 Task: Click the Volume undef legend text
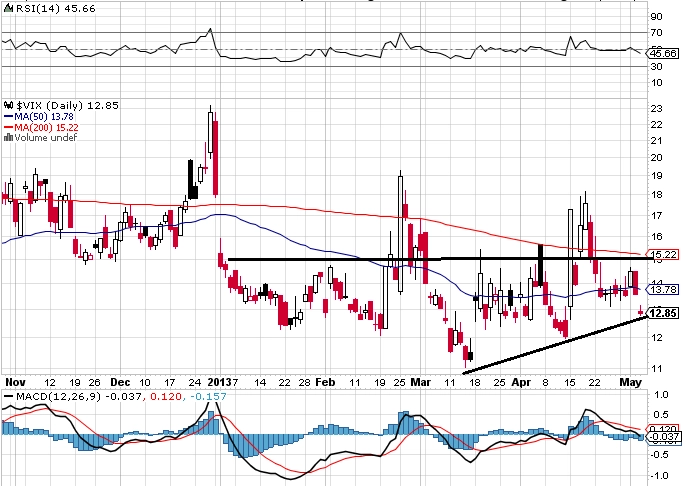coord(45,138)
